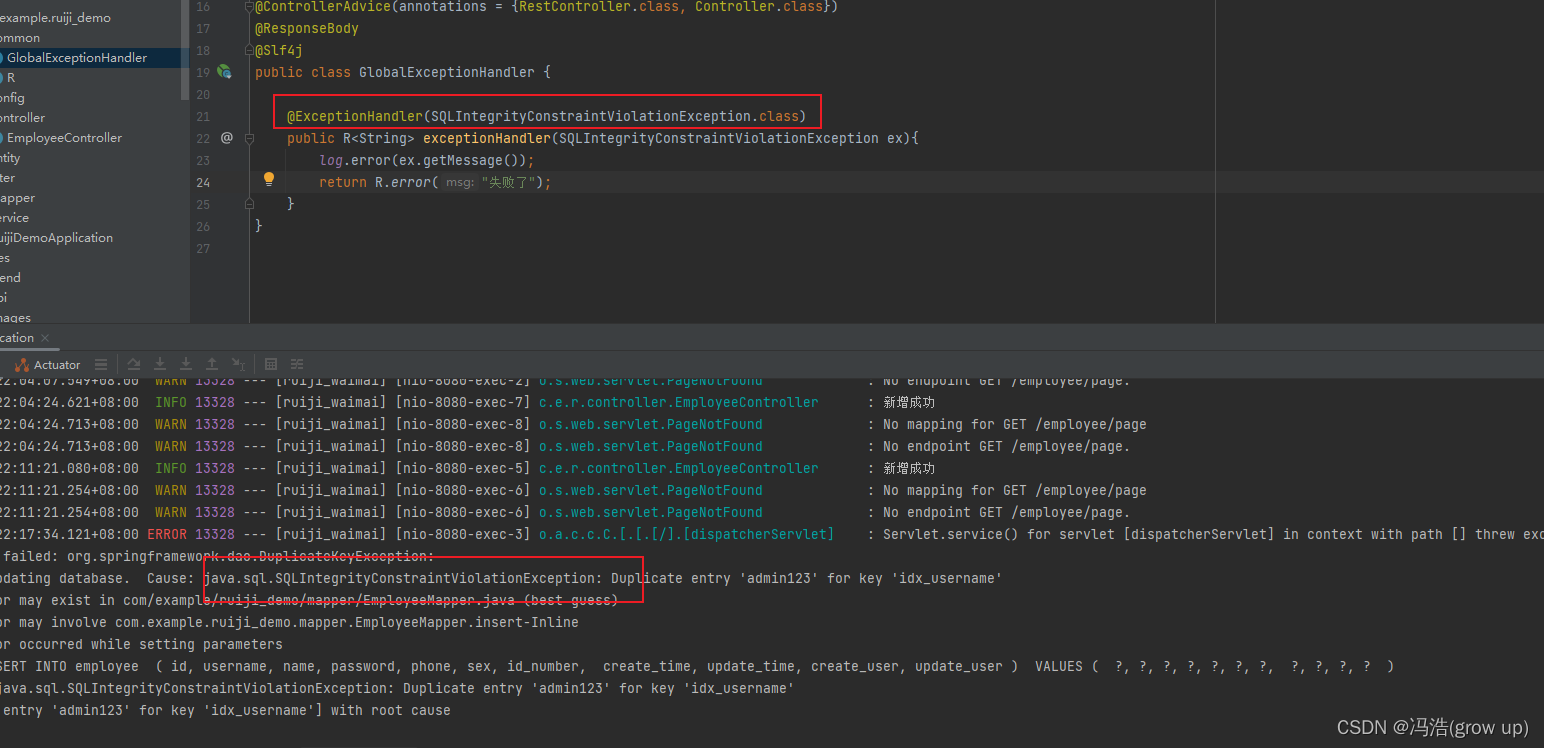Viewport: 1544px width, 748px height.
Task: Click log.error(ex.getMessage()) statement
Action: (x=427, y=160)
